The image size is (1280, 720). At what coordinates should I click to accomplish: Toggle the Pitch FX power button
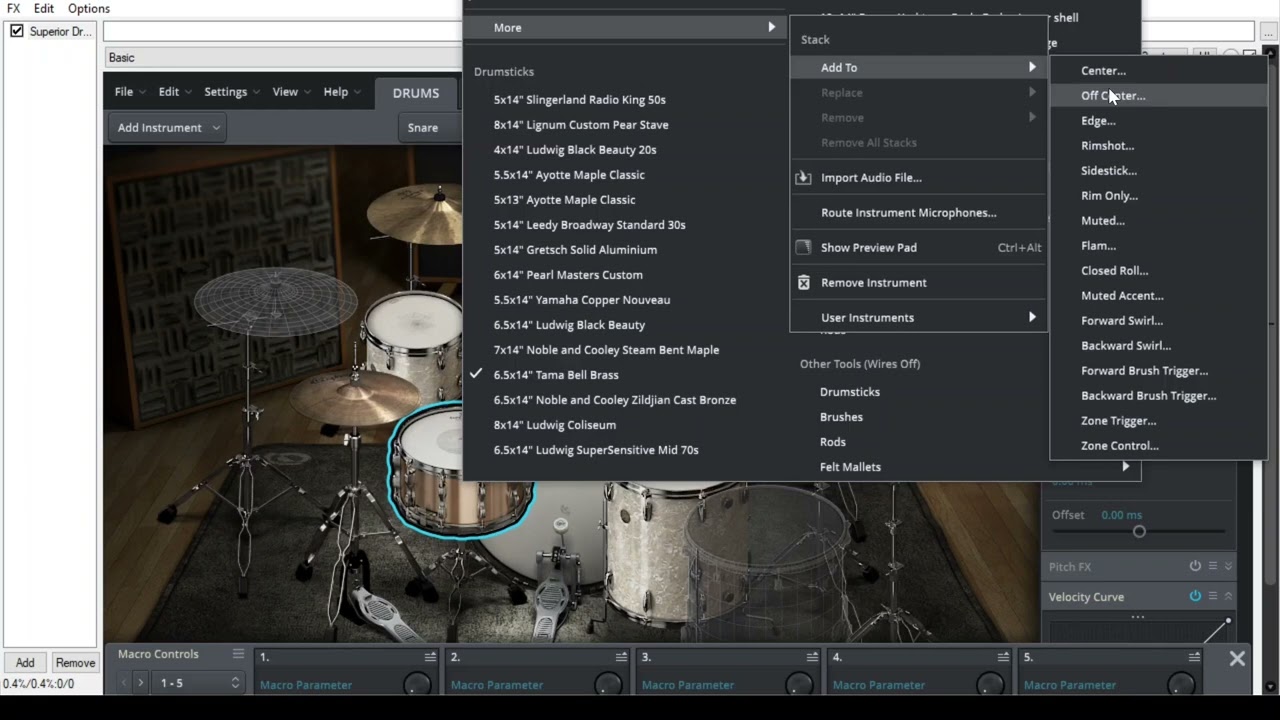1195,566
